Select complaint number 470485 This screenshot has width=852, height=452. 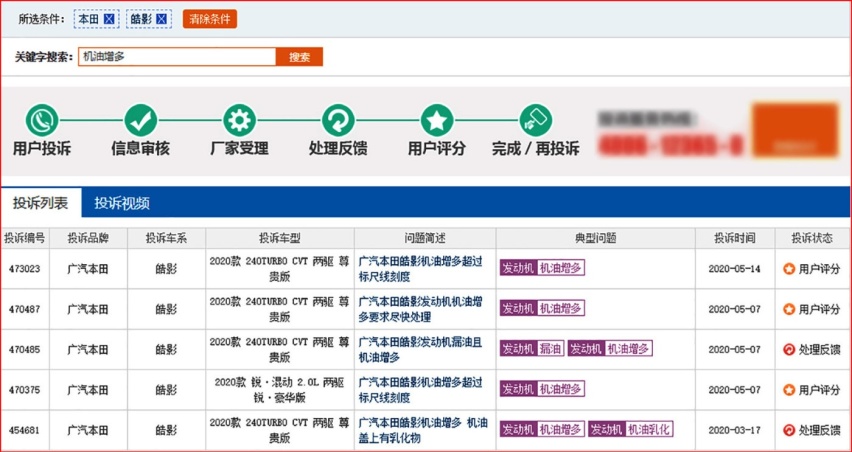click(25, 350)
